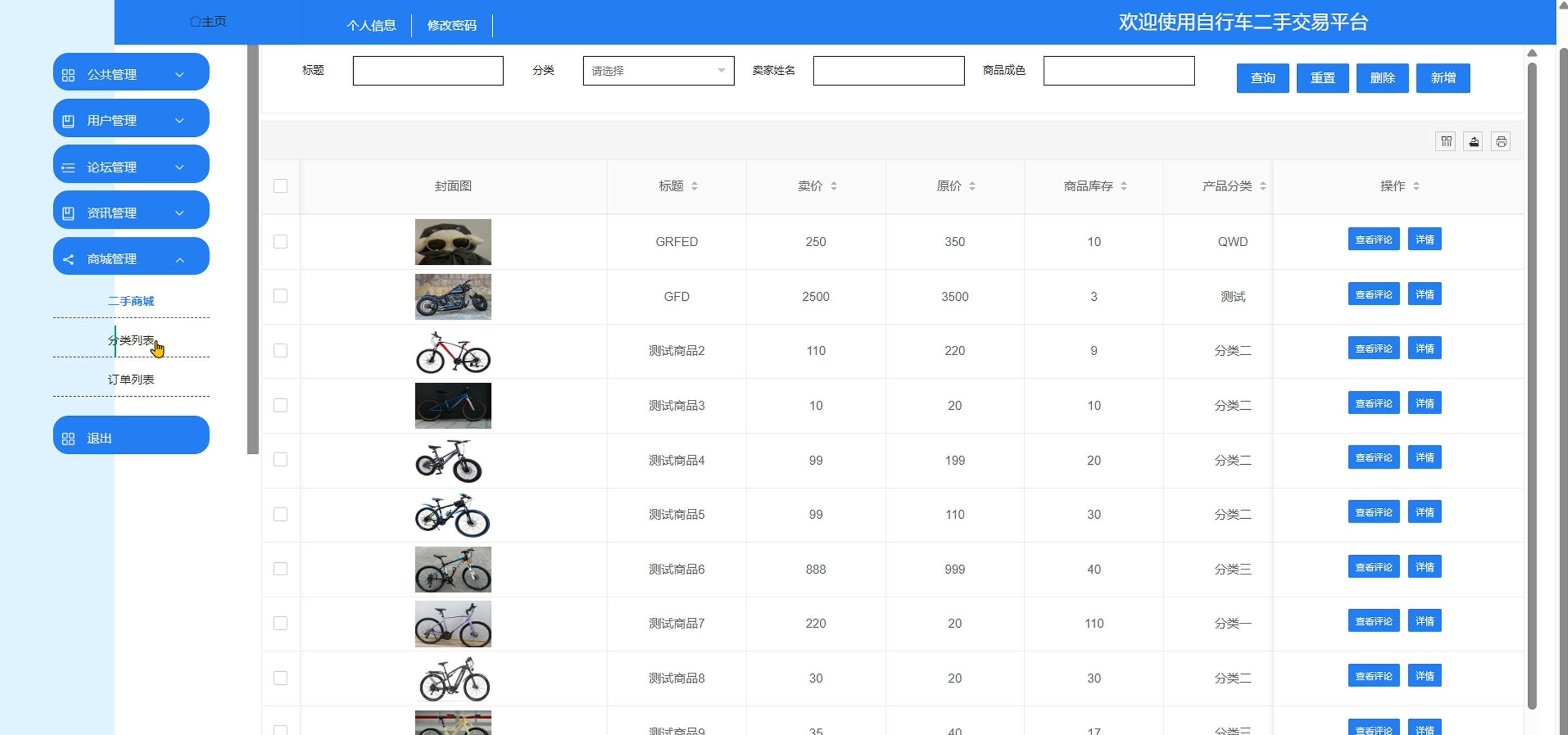The image size is (1568, 735).
Task: Click the grid icon on 退出 button
Action: [x=68, y=439]
